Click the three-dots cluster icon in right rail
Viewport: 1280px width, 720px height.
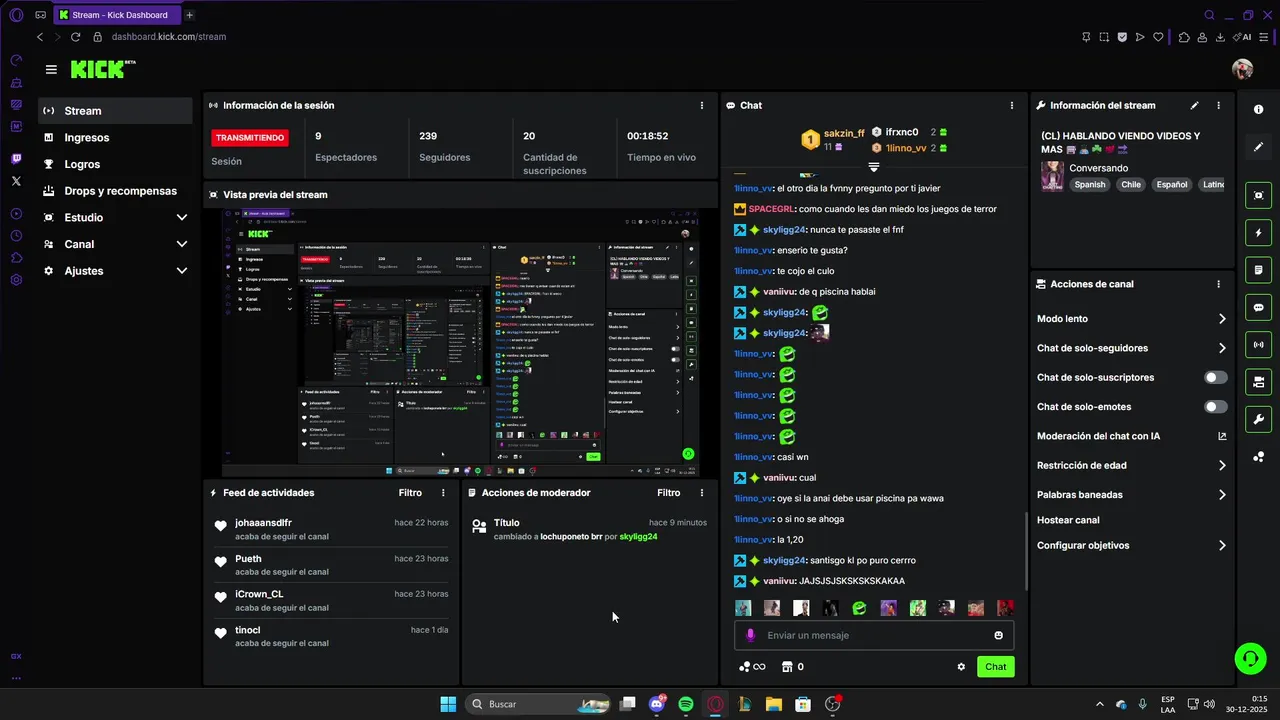tap(1259, 457)
